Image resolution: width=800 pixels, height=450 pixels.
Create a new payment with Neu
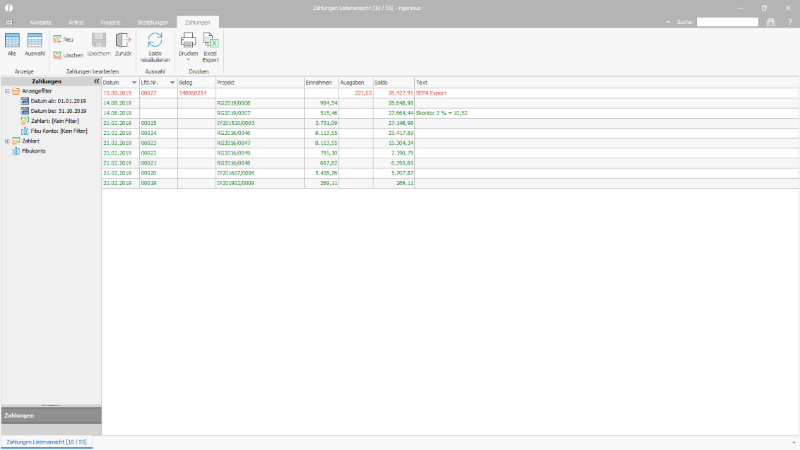(x=64, y=39)
